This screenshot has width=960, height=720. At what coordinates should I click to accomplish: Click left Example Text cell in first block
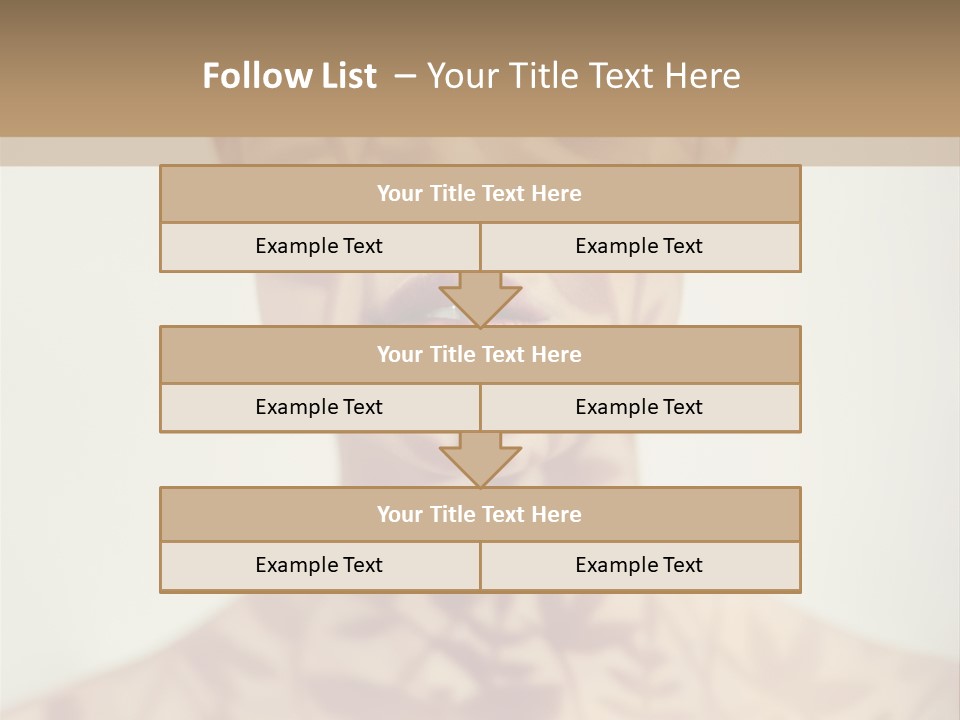(x=319, y=246)
